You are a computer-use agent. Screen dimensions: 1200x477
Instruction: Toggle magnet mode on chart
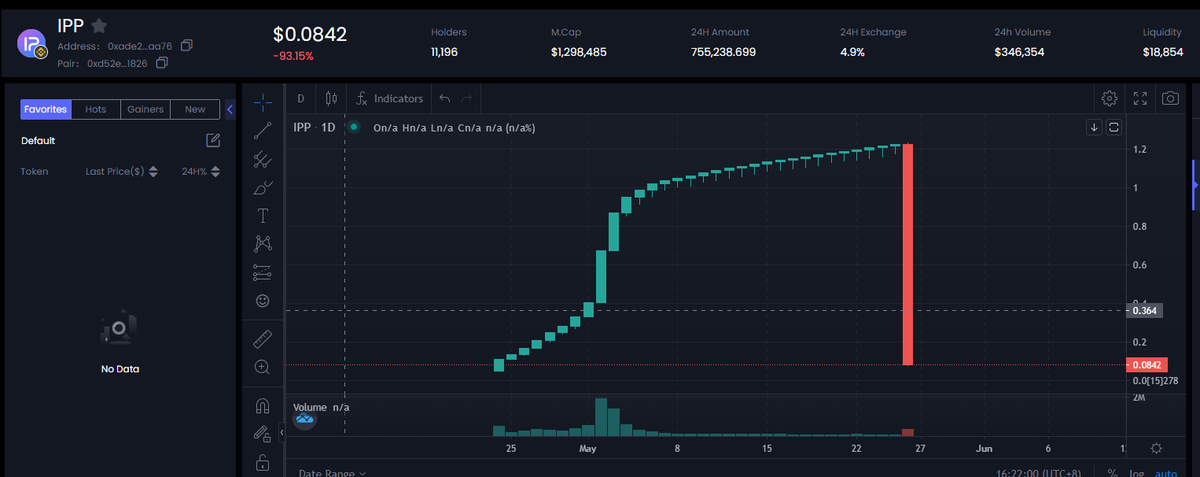(x=262, y=405)
